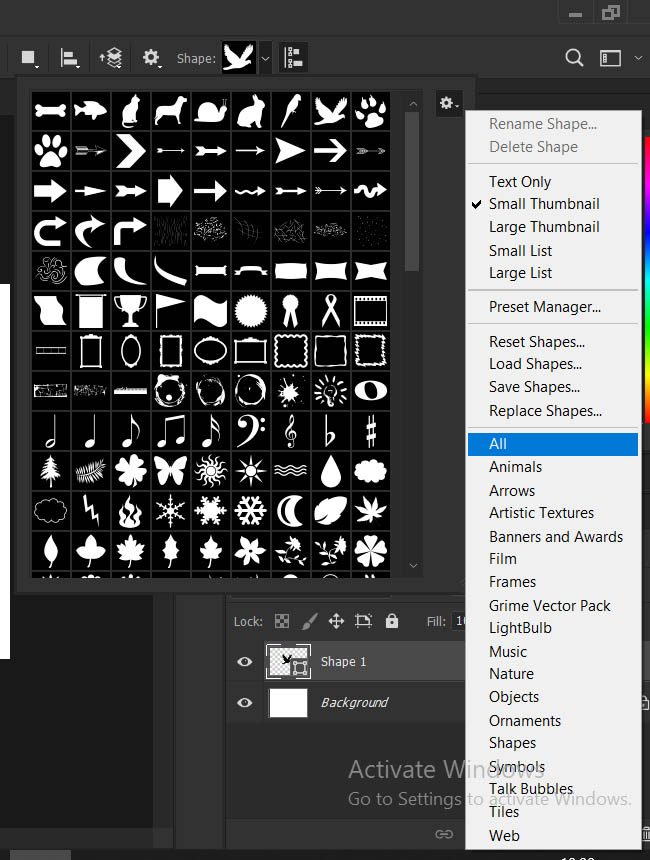Open Preset Manager from menu
This screenshot has height=860, width=650.
click(545, 307)
